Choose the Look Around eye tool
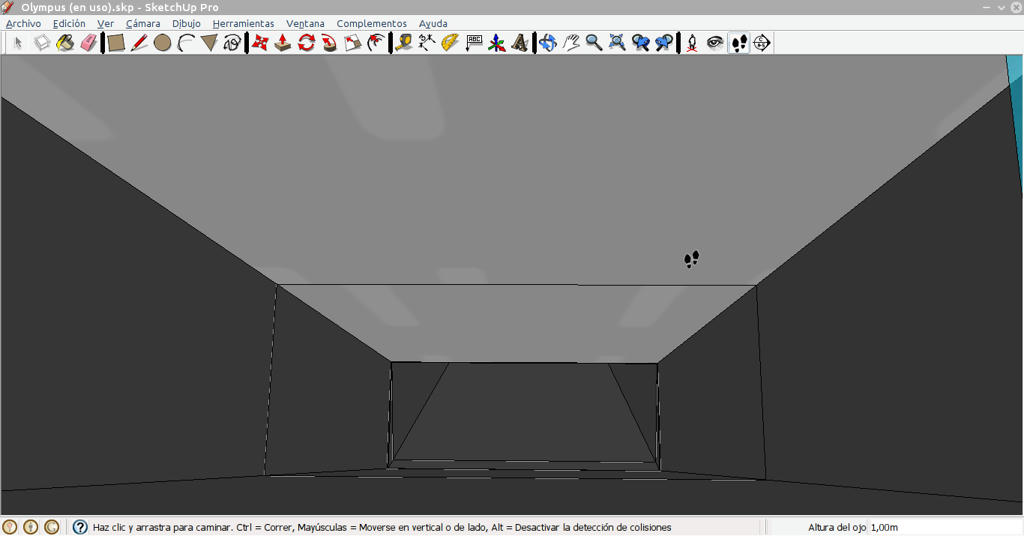 pyautogui.click(x=715, y=43)
